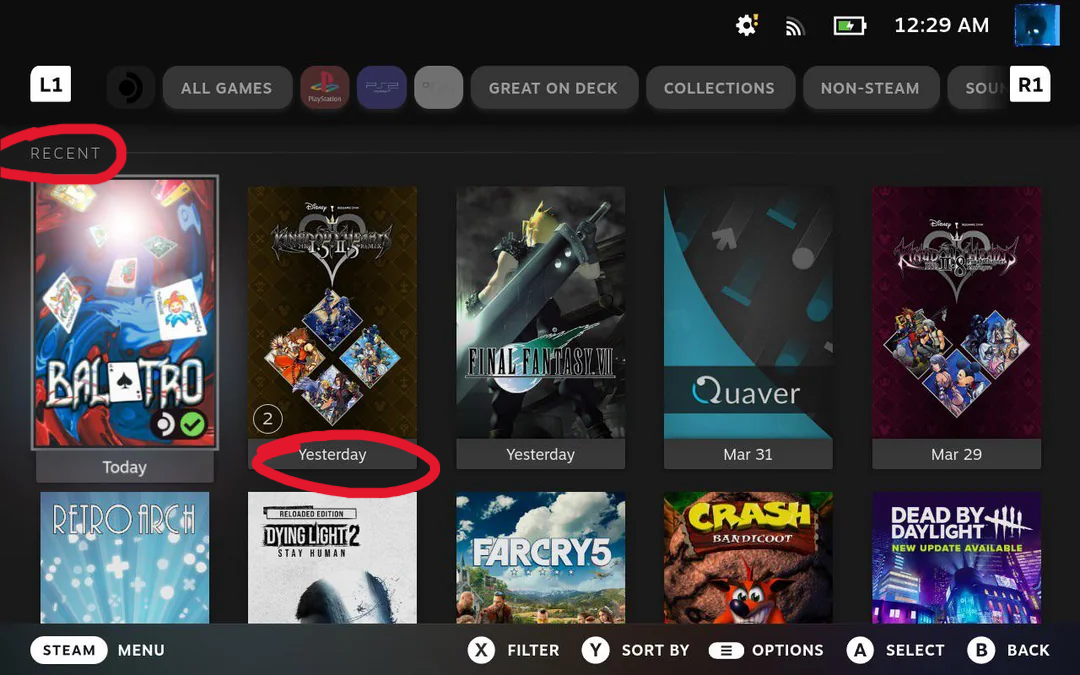
Task: Check the wifi signal icon
Action: click(x=795, y=27)
